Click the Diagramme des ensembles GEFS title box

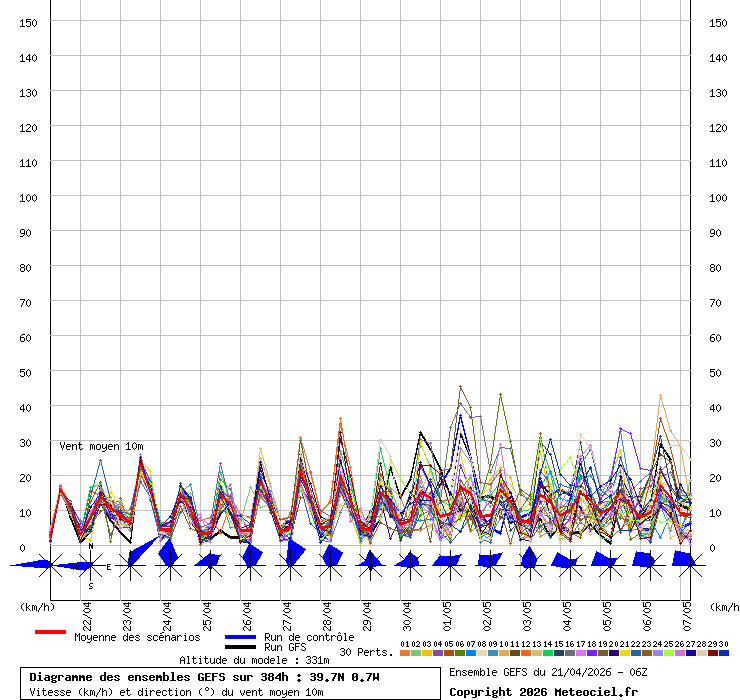click(x=230, y=684)
